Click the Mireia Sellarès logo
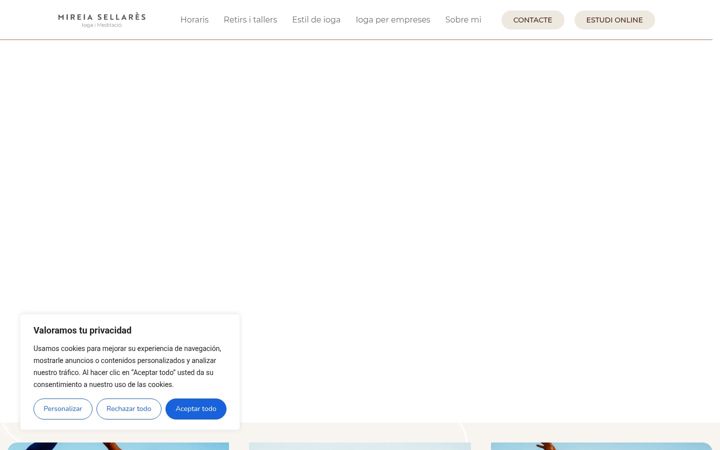Image resolution: width=720 pixels, height=450 pixels. [x=102, y=20]
